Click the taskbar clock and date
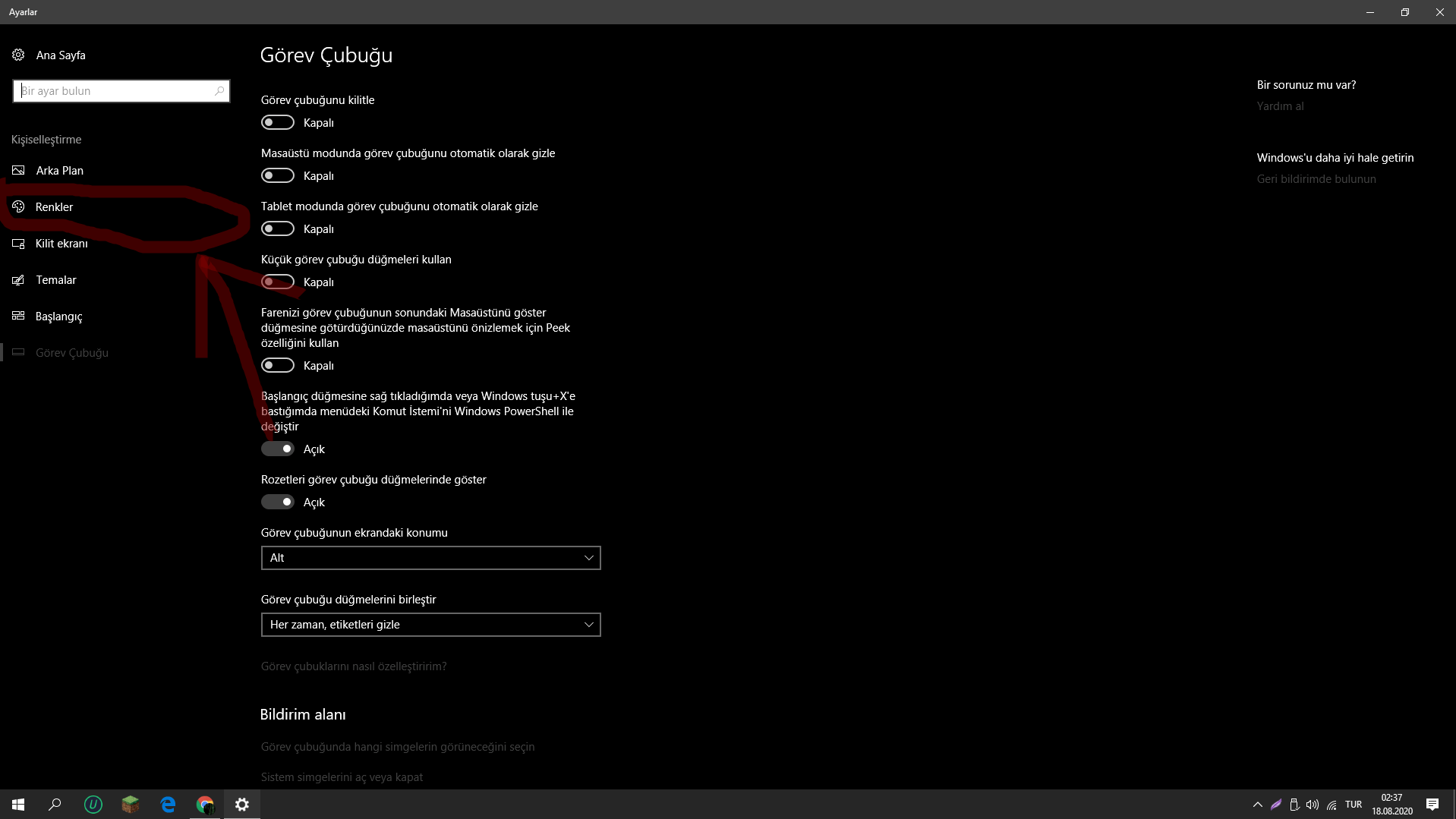Image resolution: width=1456 pixels, height=819 pixels. [1391, 805]
